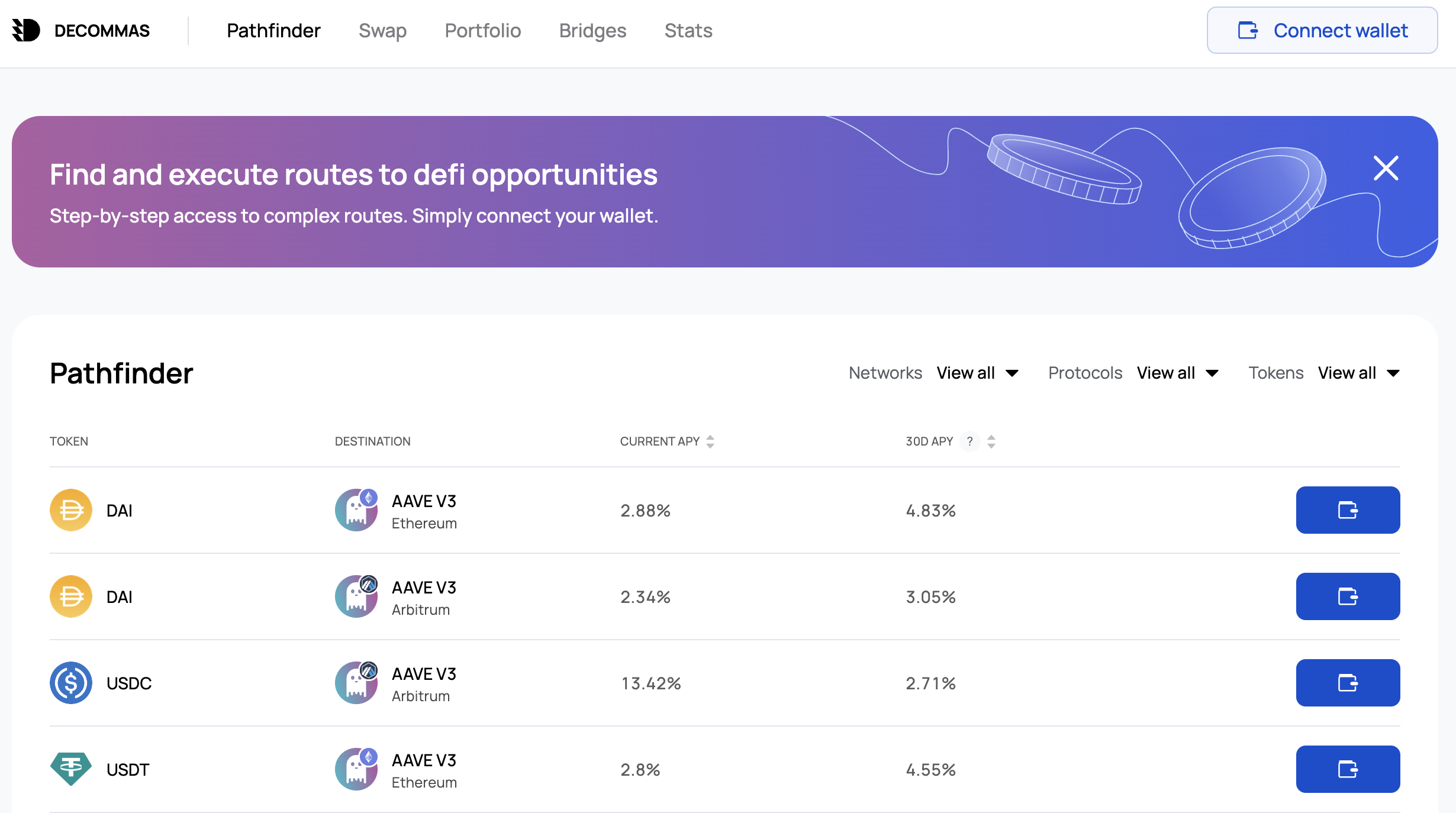Click AAVE V3 Arbitrum icon in USDC row
This screenshot has width=1456, height=813.
point(356,683)
